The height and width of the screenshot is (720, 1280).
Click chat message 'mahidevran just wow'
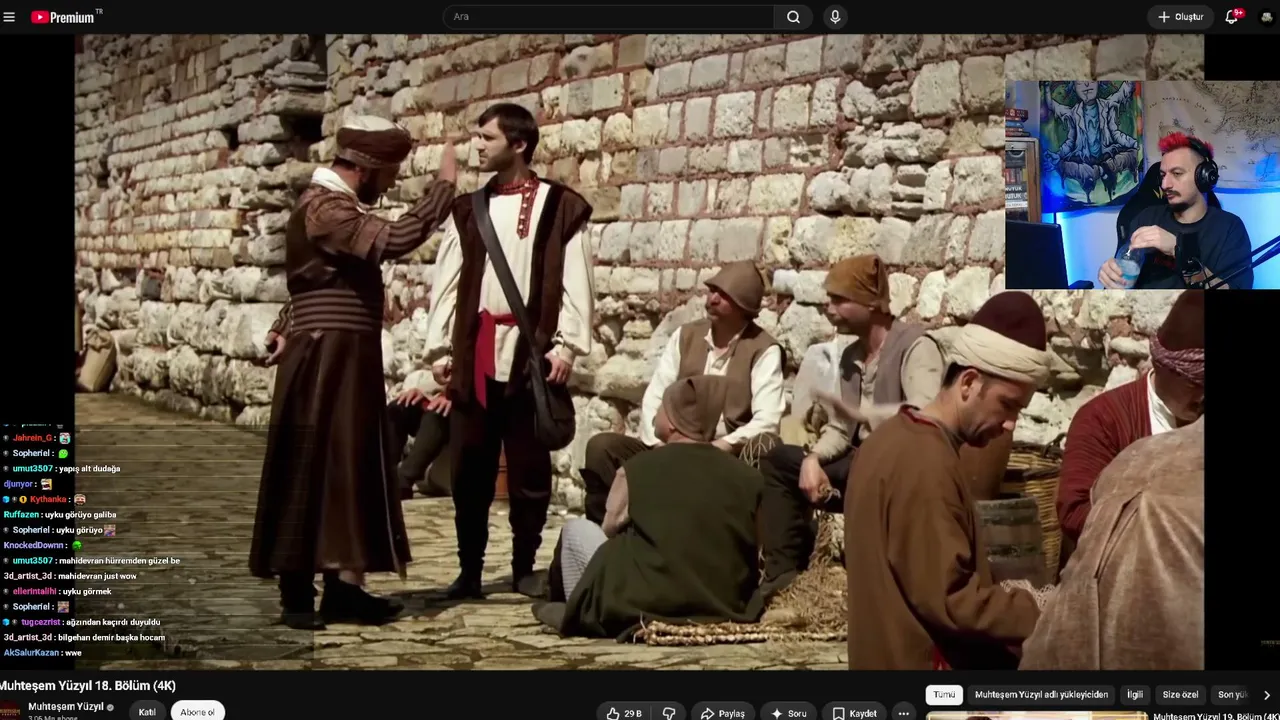tap(97, 576)
